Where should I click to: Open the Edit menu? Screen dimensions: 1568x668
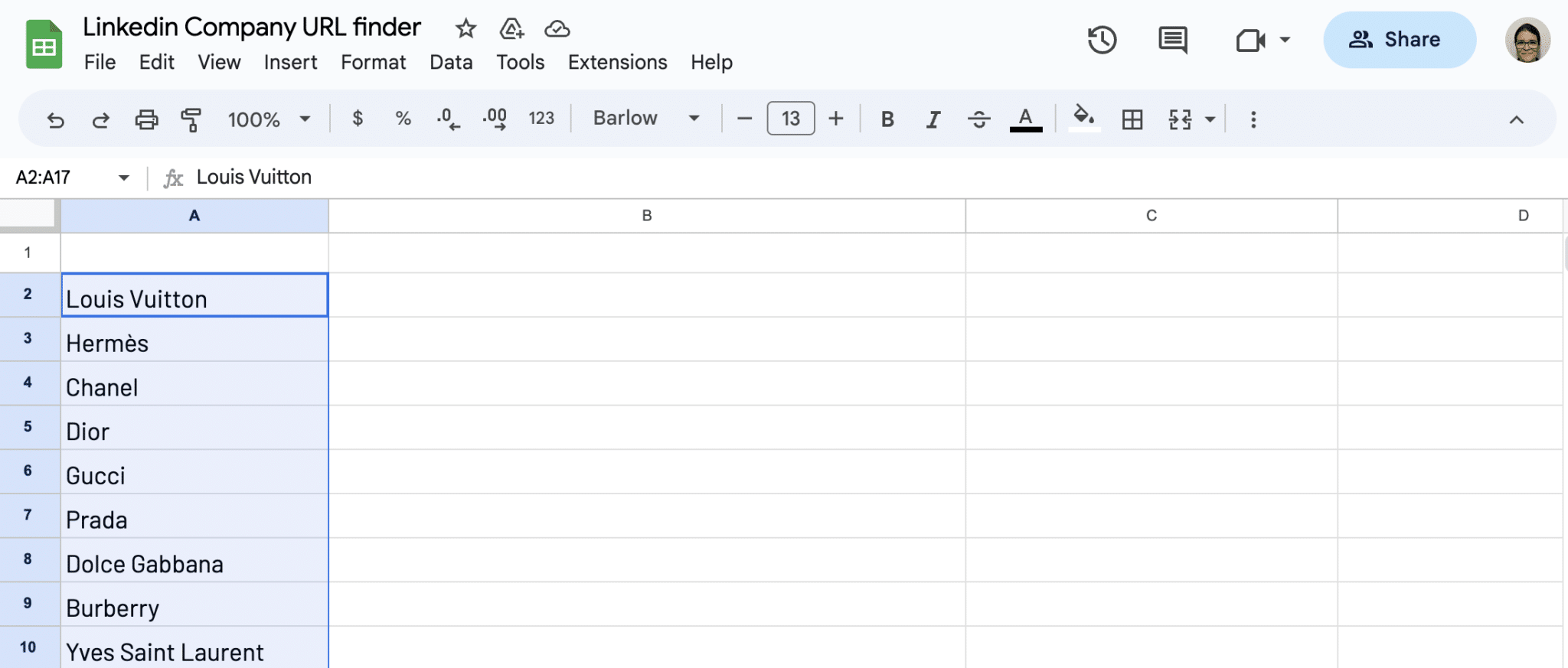click(156, 62)
